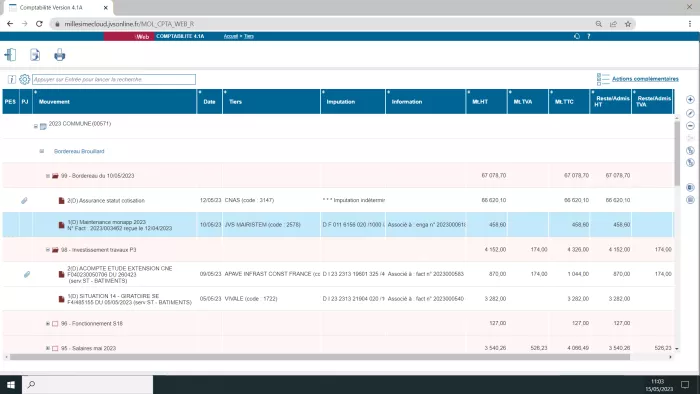700x394 pixels.
Task: Click the minus delete icon in right sidebar
Action: click(690, 126)
